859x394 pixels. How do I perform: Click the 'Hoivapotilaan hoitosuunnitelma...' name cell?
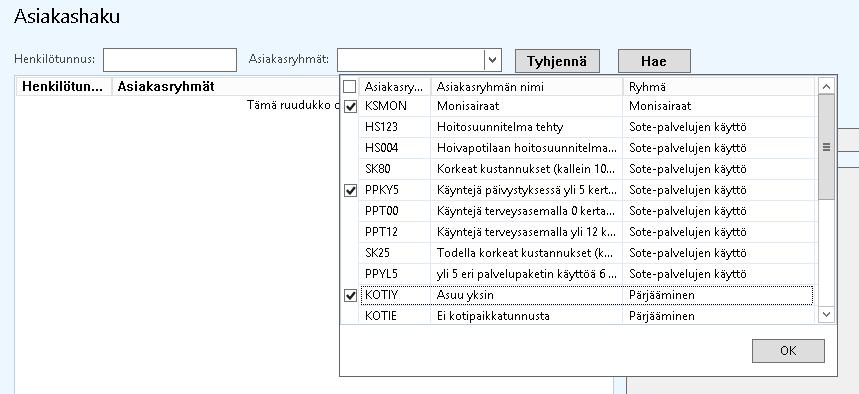tap(526, 148)
